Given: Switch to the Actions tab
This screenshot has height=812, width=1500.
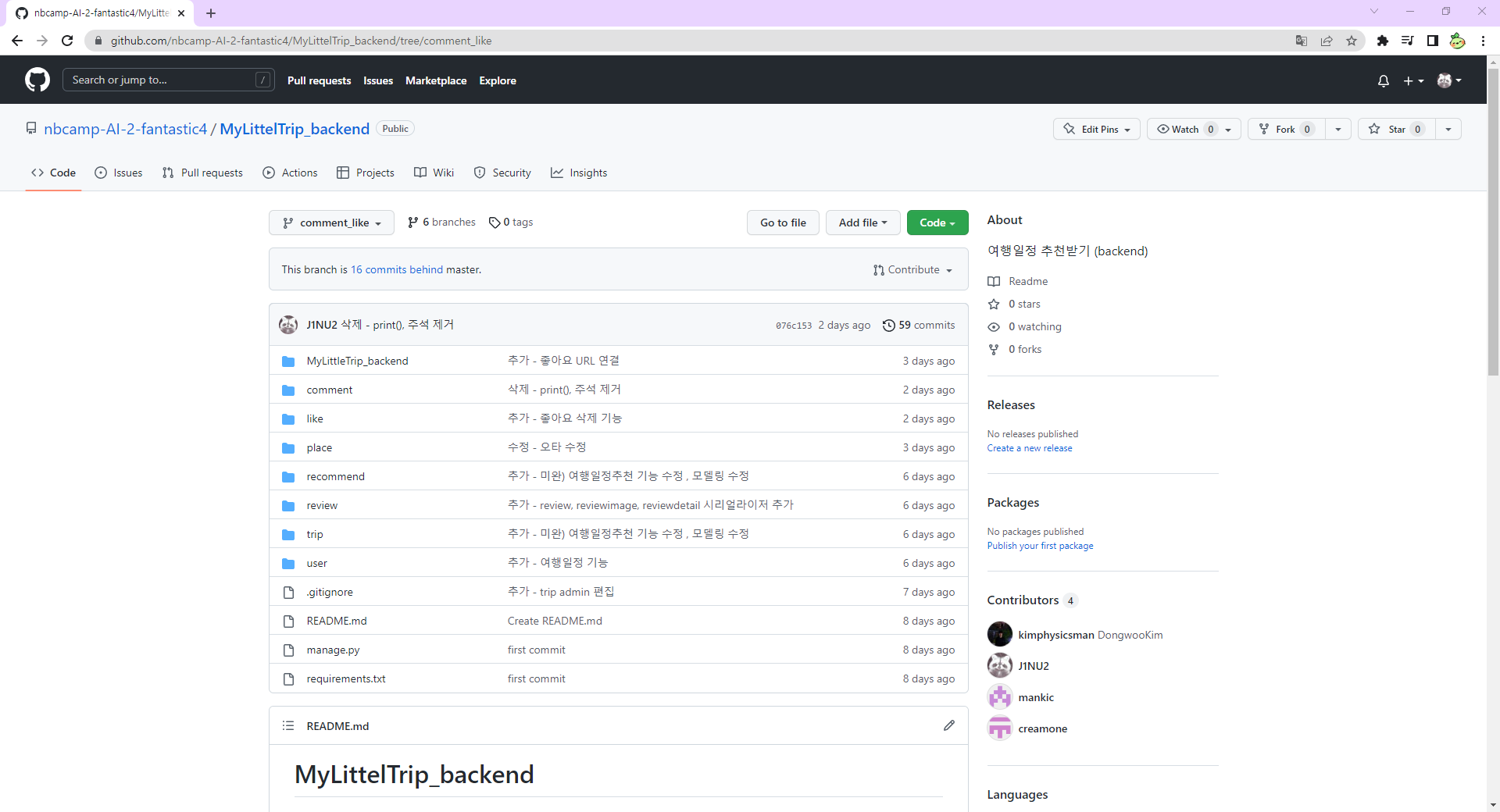Looking at the screenshot, I should tap(291, 173).
